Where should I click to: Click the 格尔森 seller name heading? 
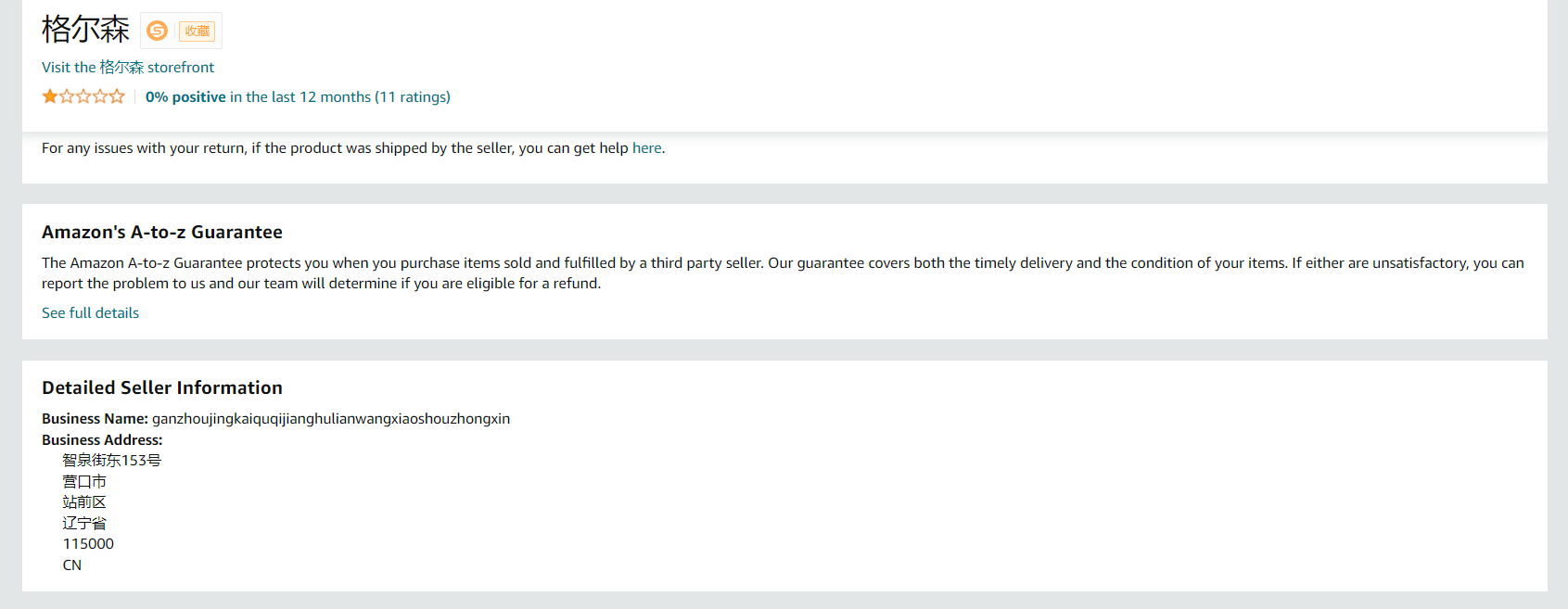click(85, 30)
